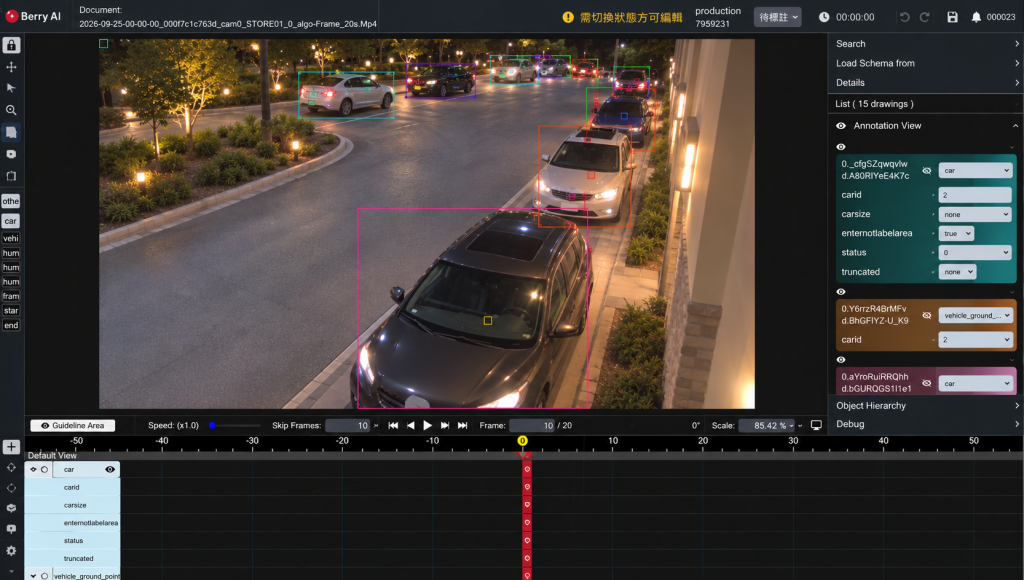Hide annotation 0.aYroRuiRRQhh with crossed-eye icon
The width and height of the screenshot is (1024, 580).
pyautogui.click(x=927, y=383)
